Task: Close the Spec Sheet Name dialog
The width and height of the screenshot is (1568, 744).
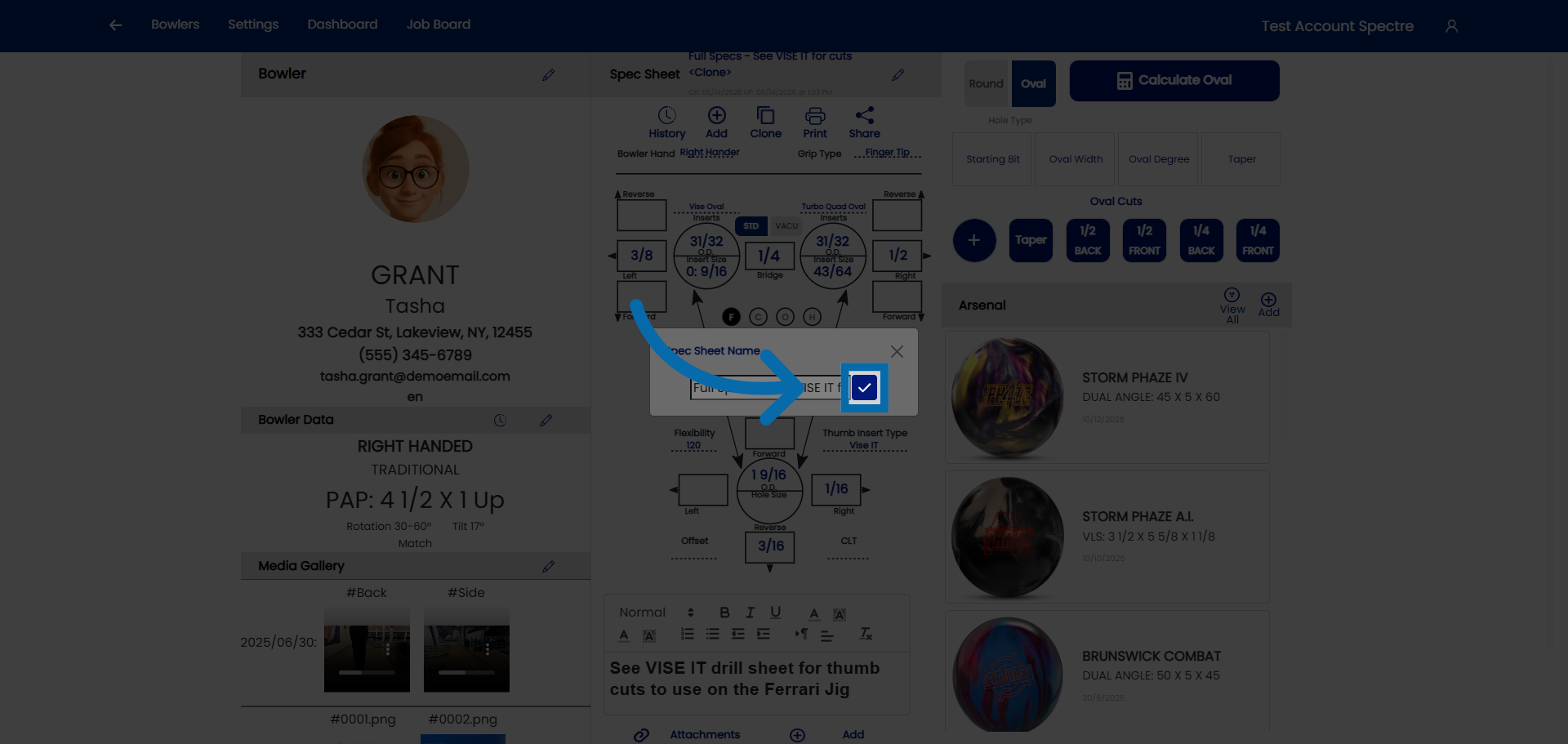Action: (x=897, y=351)
